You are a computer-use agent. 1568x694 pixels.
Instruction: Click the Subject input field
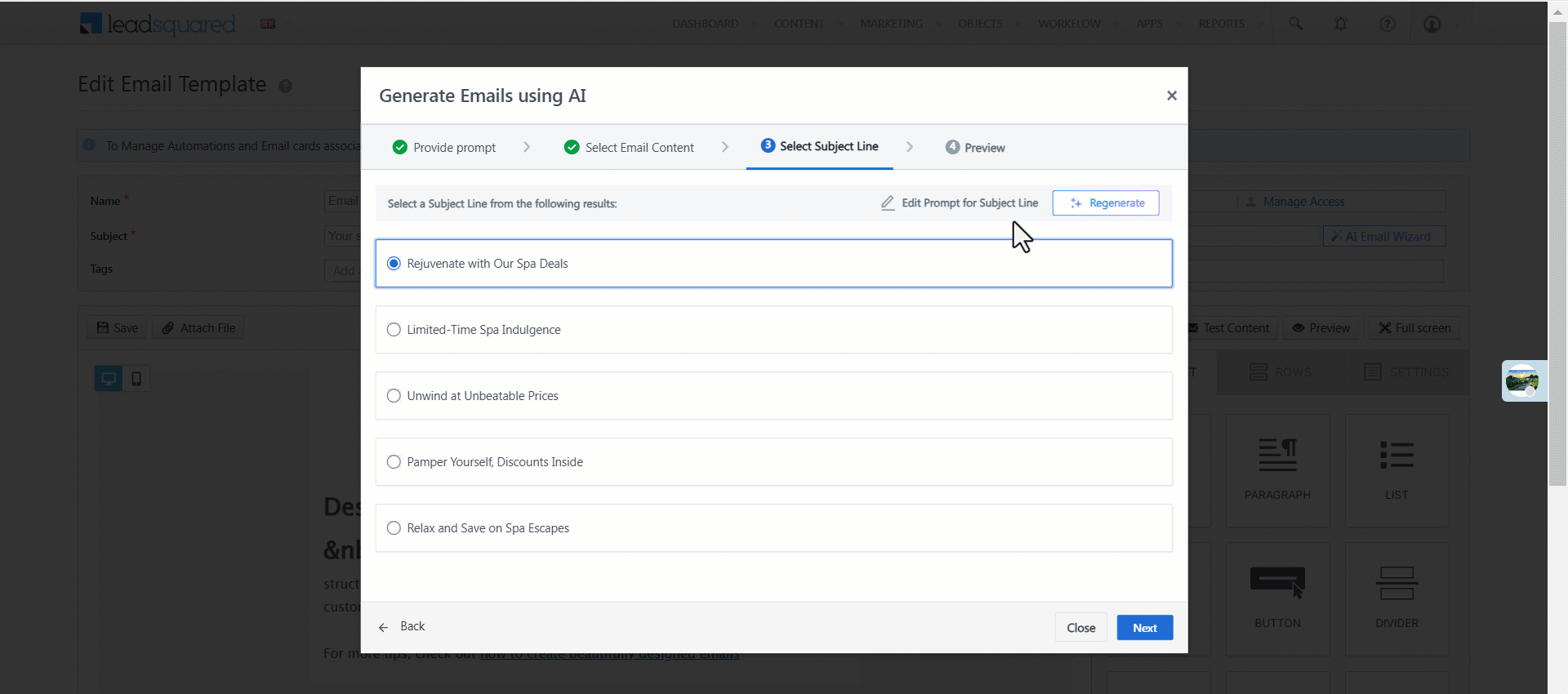click(x=342, y=236)
